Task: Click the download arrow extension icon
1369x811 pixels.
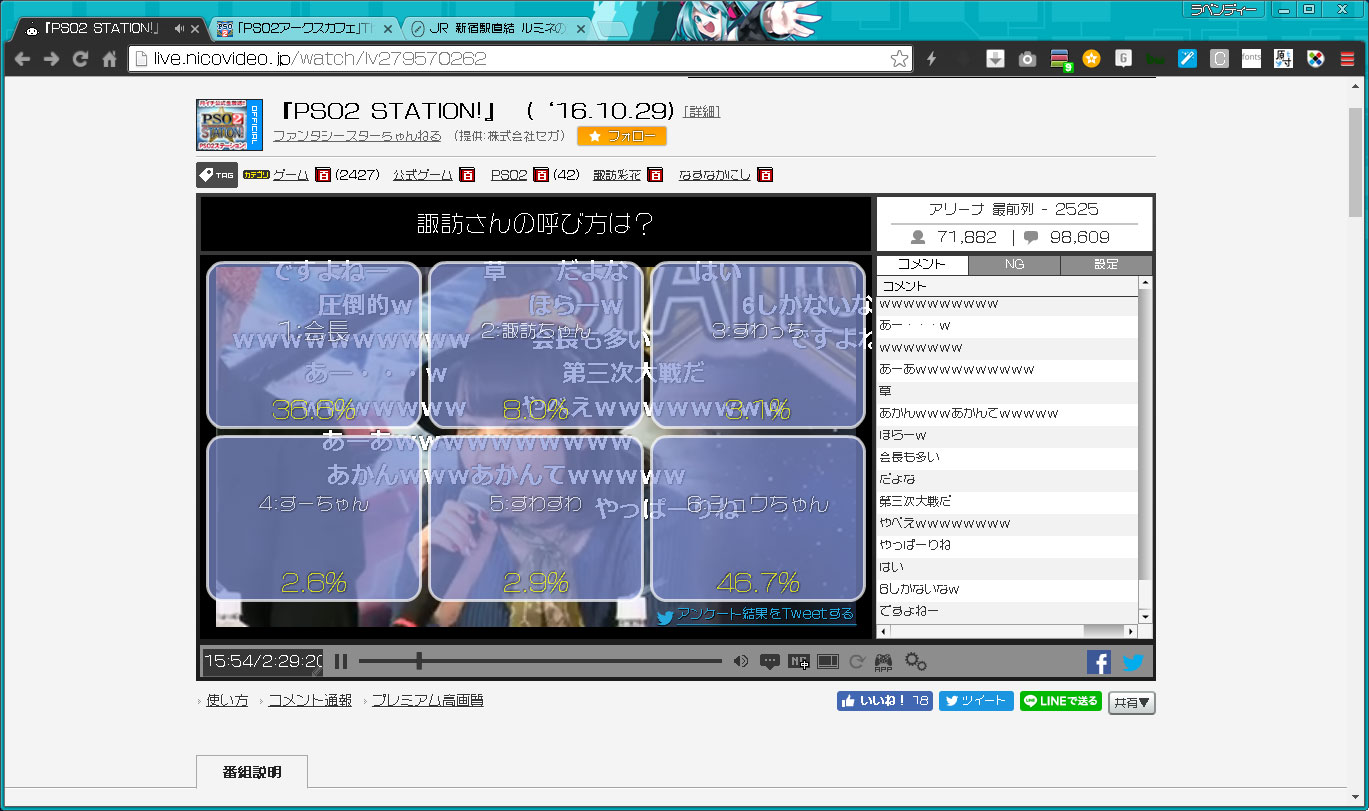Action: pos(995,59)
